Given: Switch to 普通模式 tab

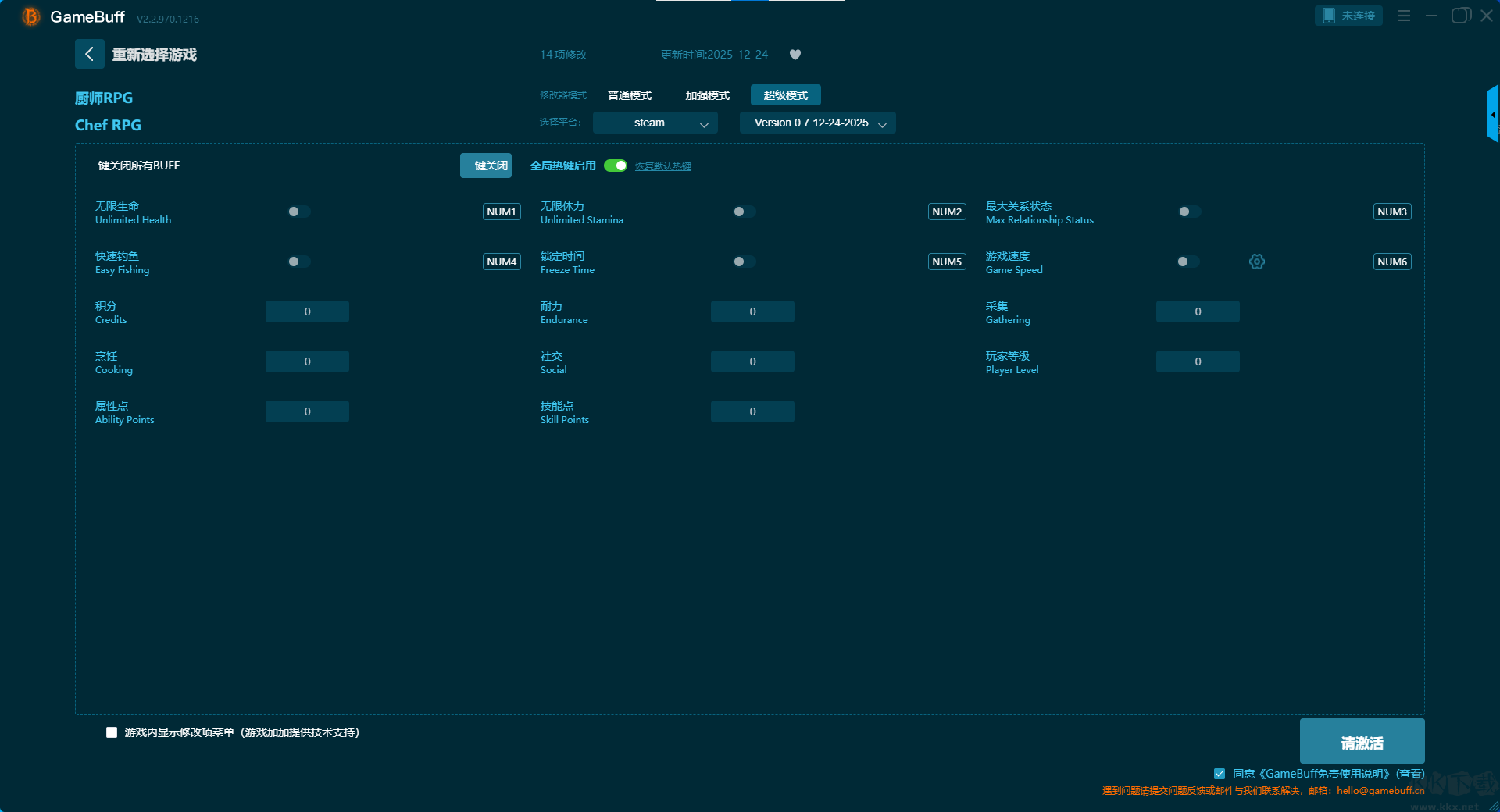Looking at the screenshot, I should pyautogui.click(x=629, y=95).
